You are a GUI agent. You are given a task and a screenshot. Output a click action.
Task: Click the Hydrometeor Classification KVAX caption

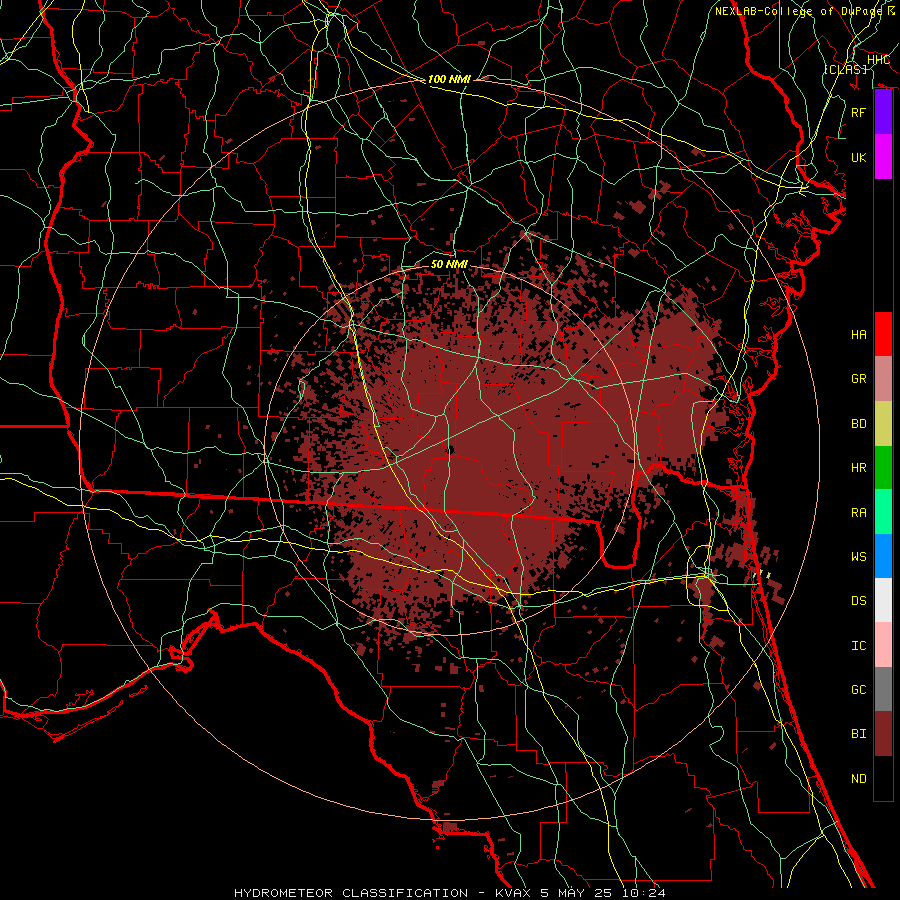449,893
